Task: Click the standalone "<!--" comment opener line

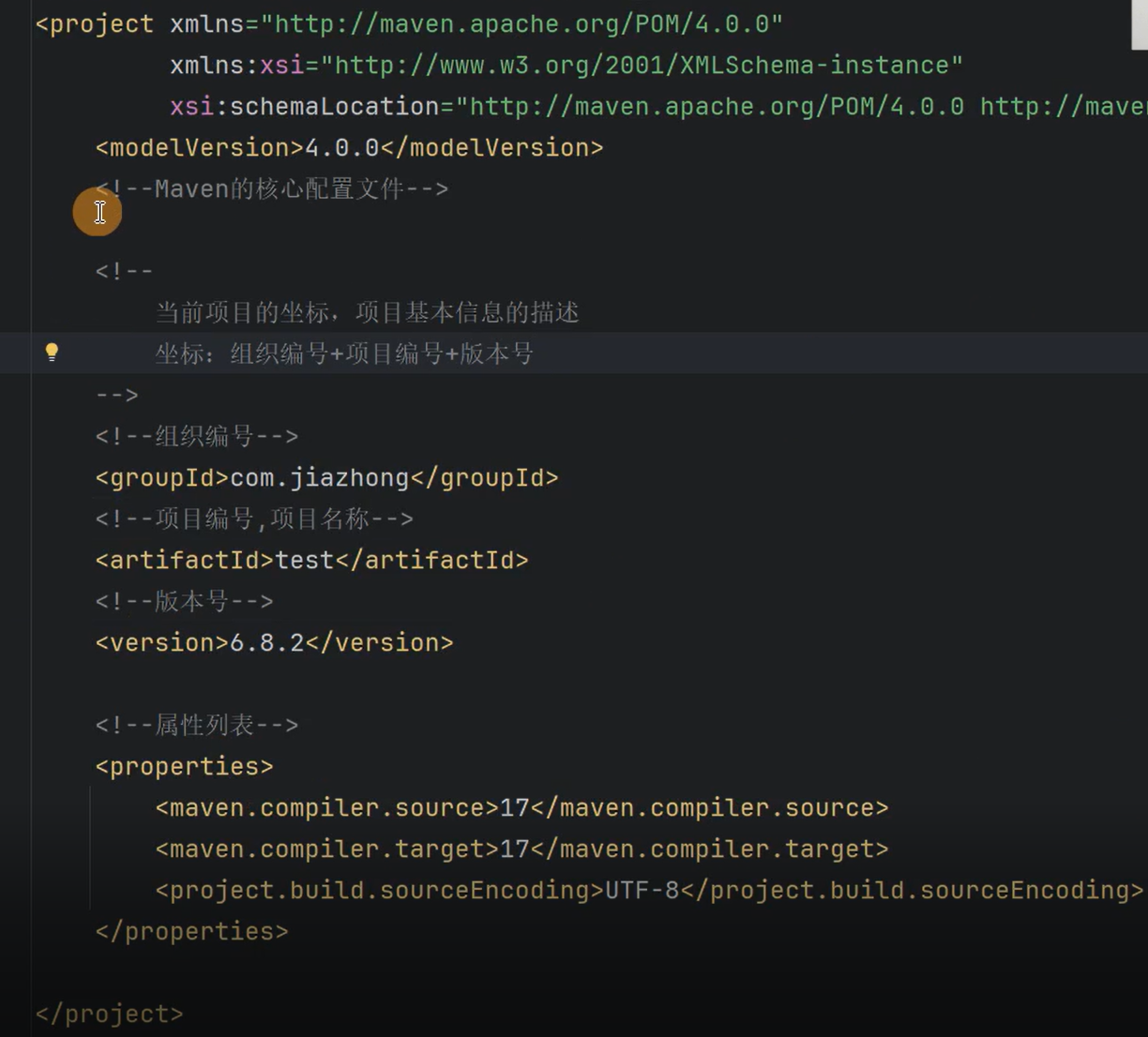Action: click(124, 271)
